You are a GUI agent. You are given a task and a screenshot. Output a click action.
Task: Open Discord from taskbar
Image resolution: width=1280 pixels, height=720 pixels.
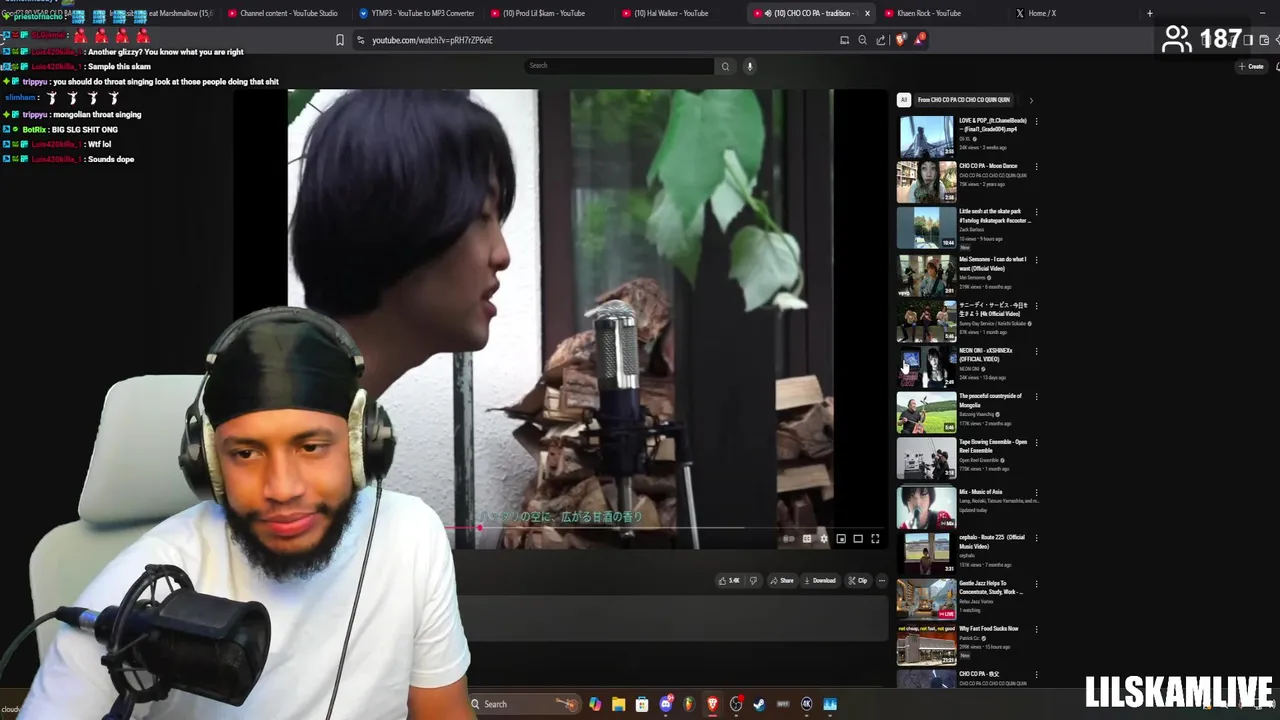[x=666, y=704]
